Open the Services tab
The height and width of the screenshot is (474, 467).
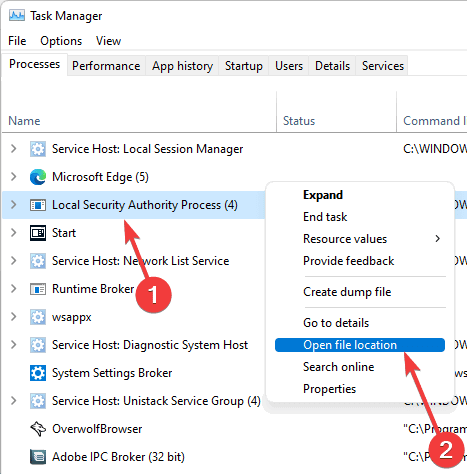click(x=383, y=66)
